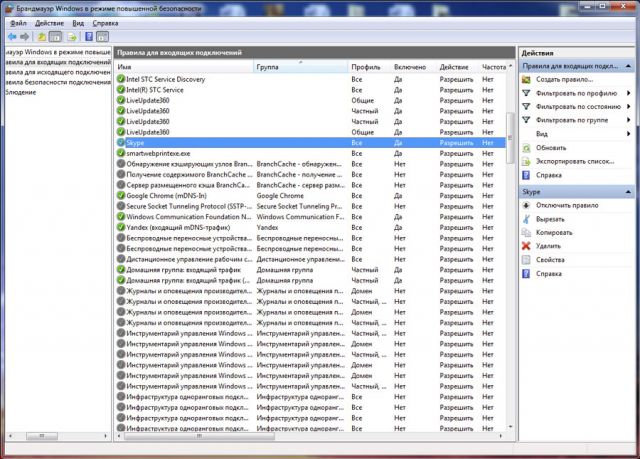The height and width of the screenshot is (459, 640).
Task: Sort by the Имя column header
Action: [184, 67]
